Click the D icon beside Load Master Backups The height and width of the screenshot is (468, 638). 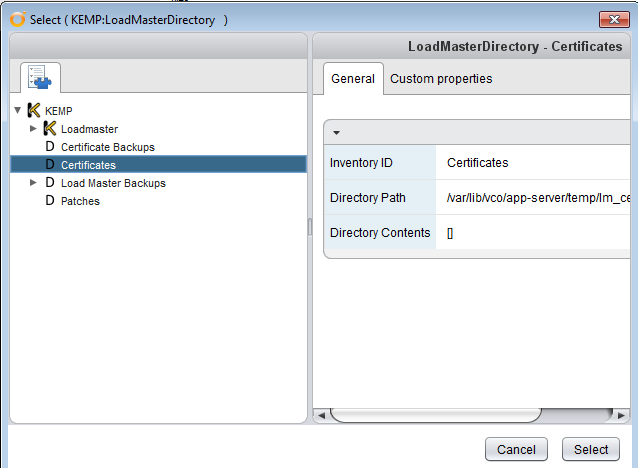click(x=50, y=182)
